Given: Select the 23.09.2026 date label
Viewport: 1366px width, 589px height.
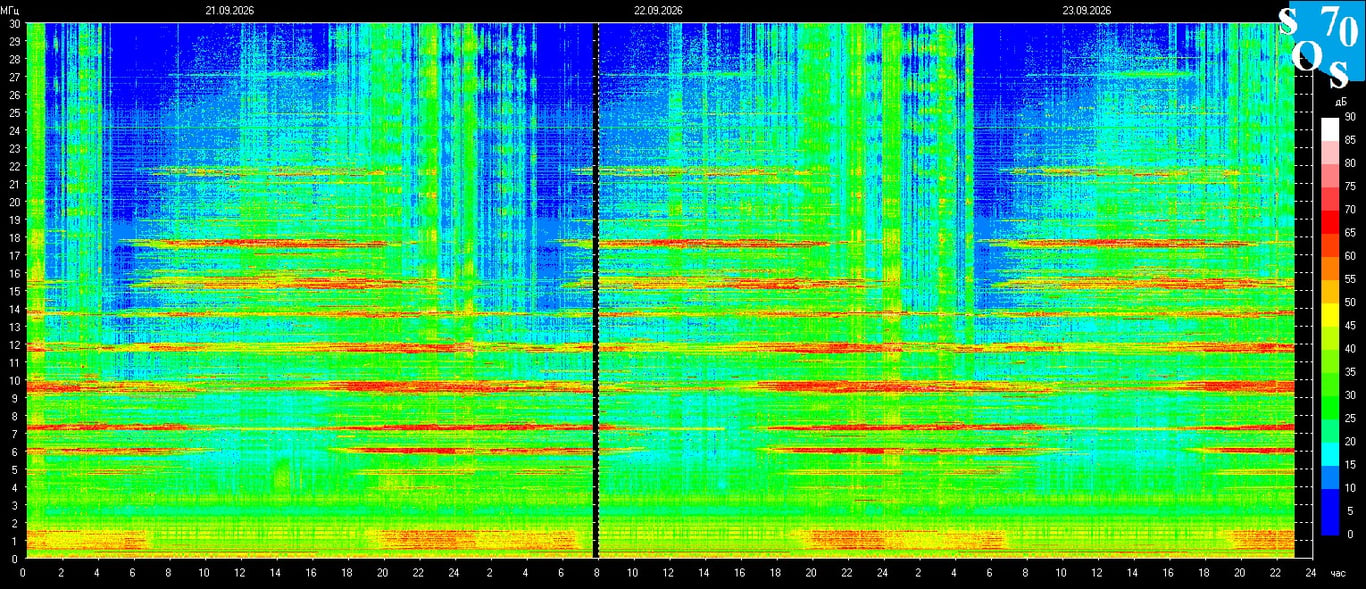Looking at the screenshot, I should click(1087, 10).
